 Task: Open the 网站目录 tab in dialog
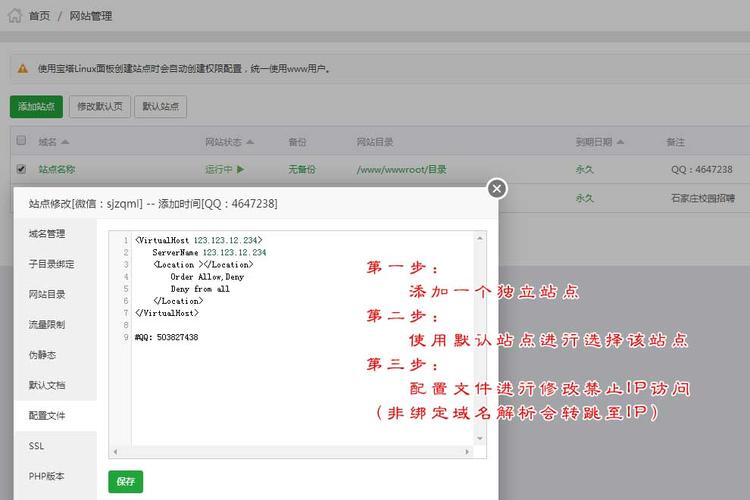(47, 294)
